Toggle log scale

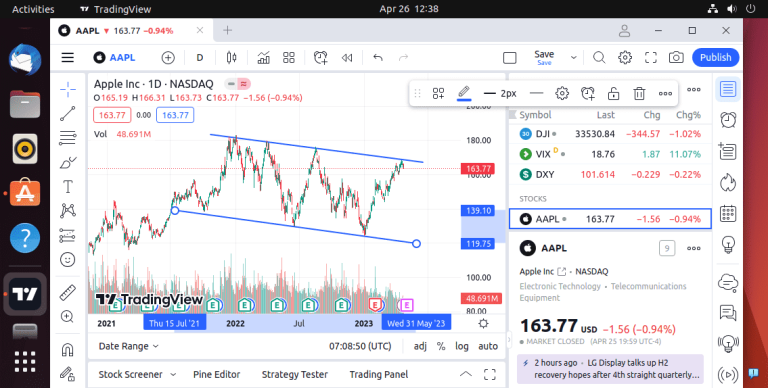pos(461,346)
